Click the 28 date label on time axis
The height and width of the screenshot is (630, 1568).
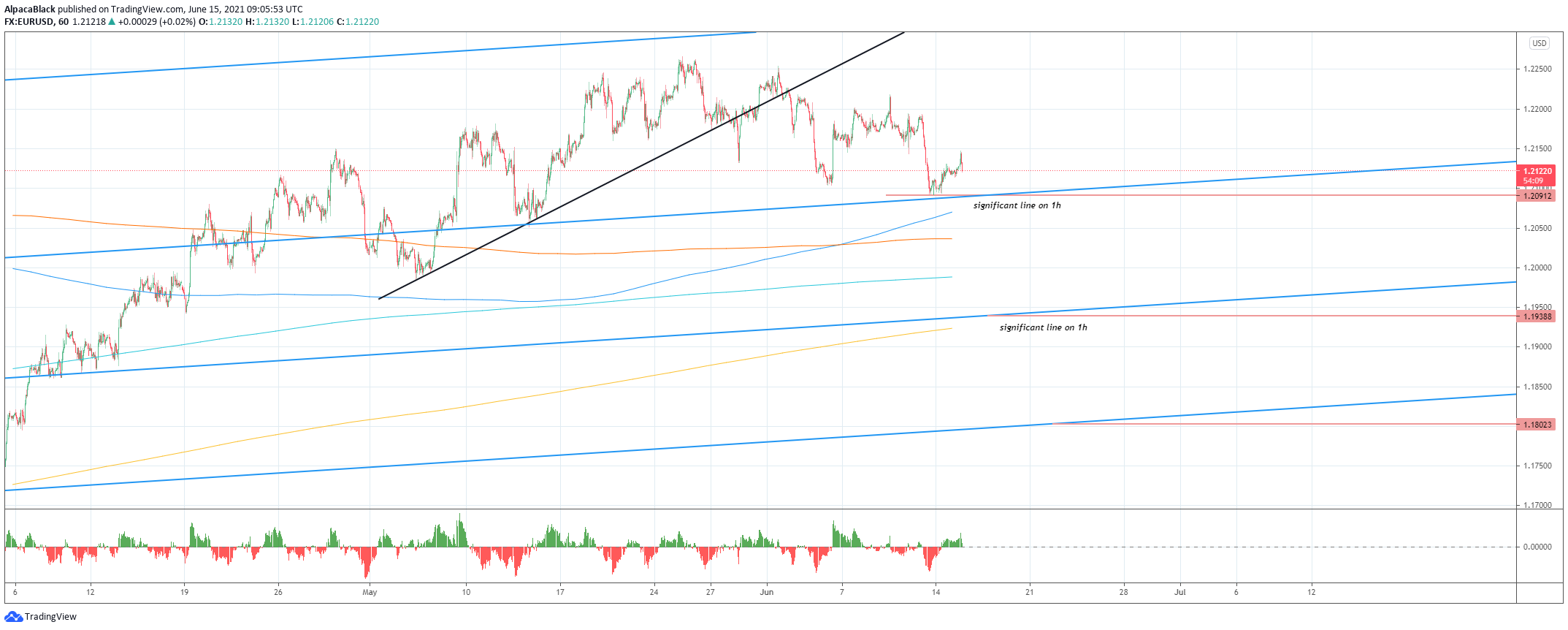(x=1123, y=593)
